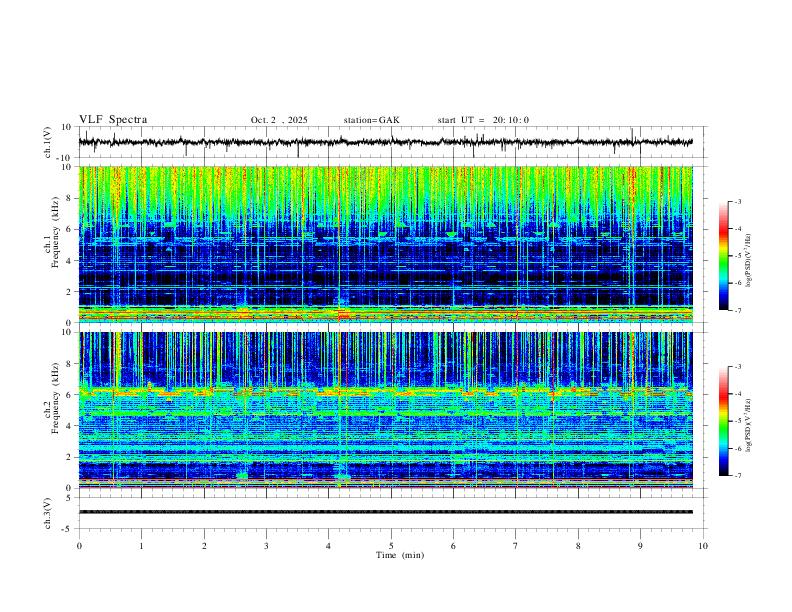Click the ch.3 black horizontal trace
The image size is (792, 612).
click(x=386, y=512)
